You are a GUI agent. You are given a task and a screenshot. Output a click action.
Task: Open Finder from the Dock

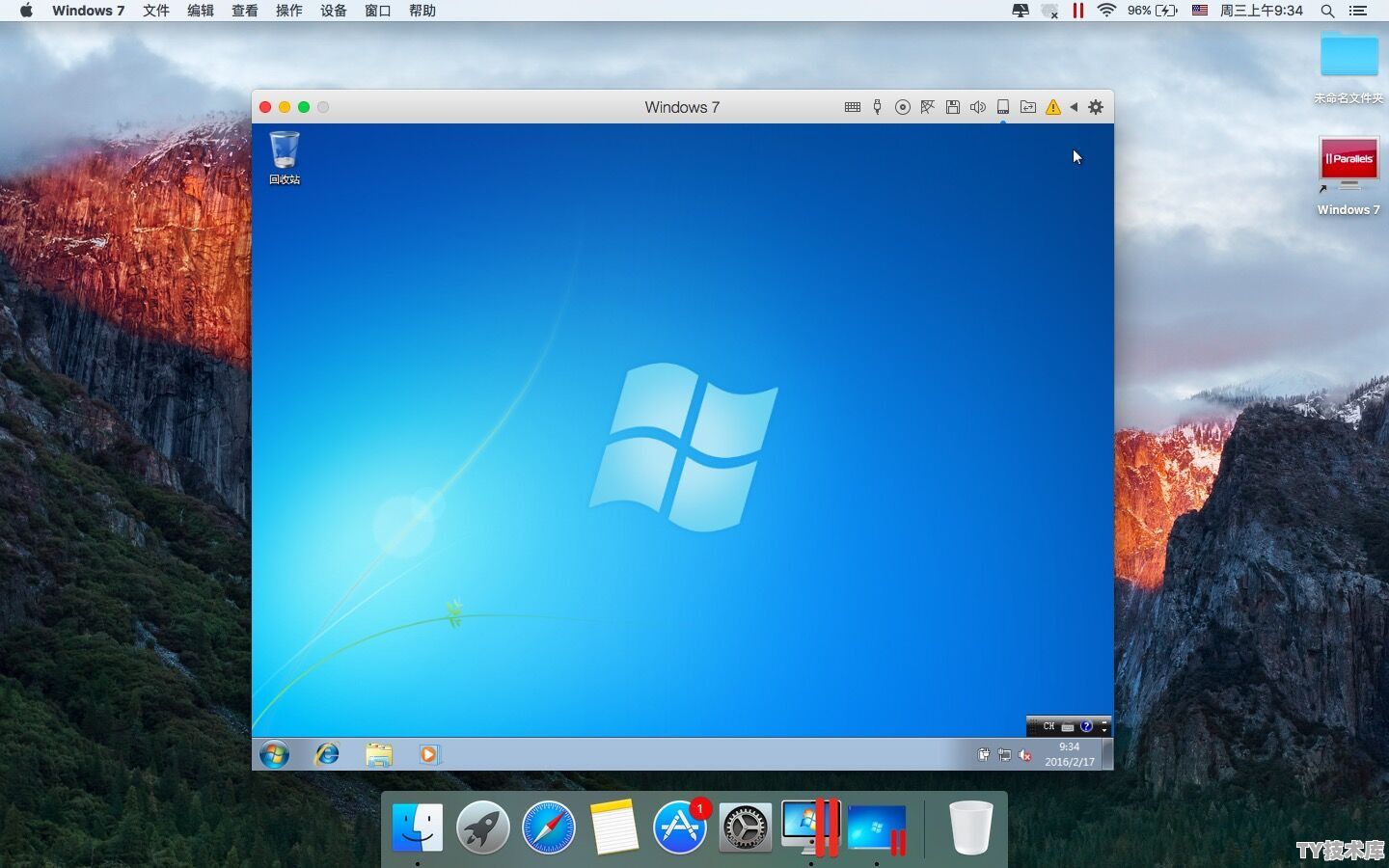(x=418, y=827)
